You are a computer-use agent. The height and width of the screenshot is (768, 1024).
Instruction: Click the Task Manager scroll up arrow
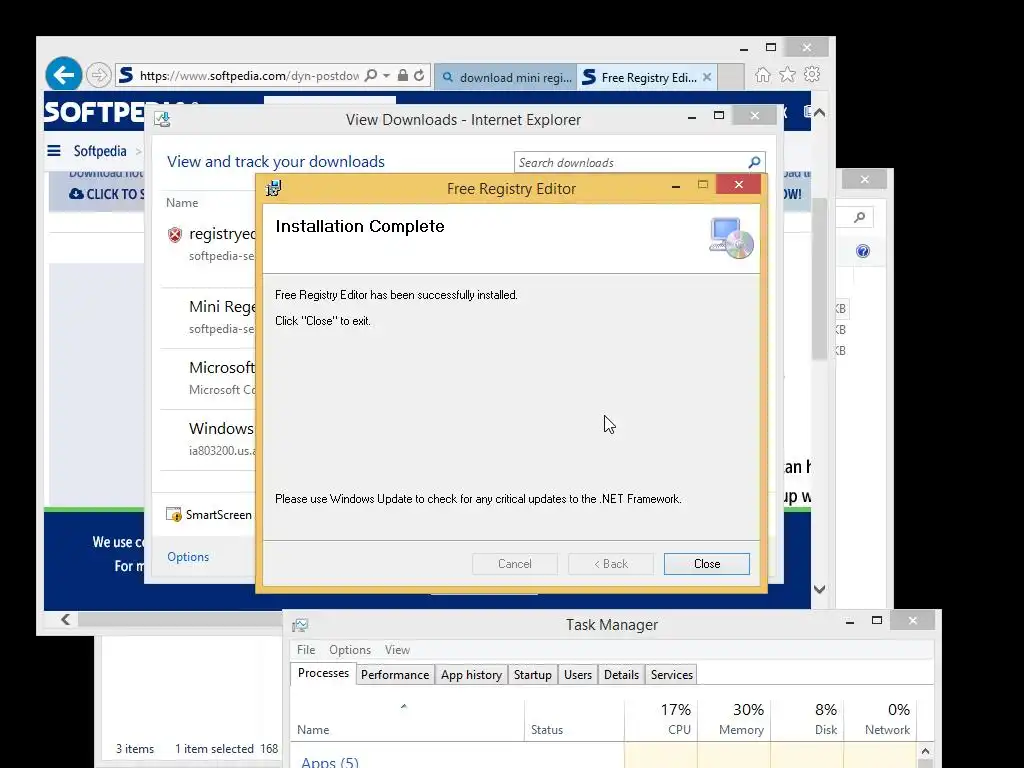[x=925, y=751]
